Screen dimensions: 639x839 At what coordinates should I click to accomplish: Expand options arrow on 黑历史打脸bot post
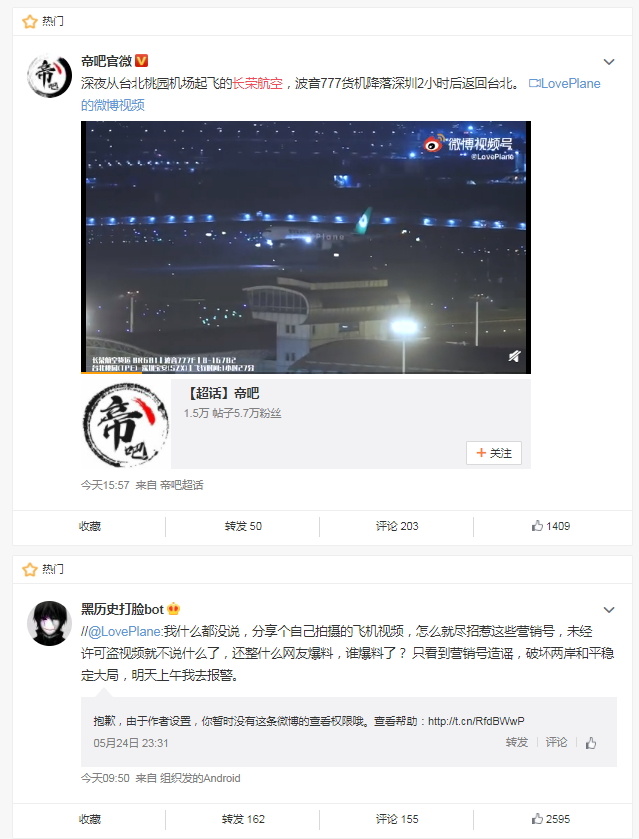click(x=609, y=609)
